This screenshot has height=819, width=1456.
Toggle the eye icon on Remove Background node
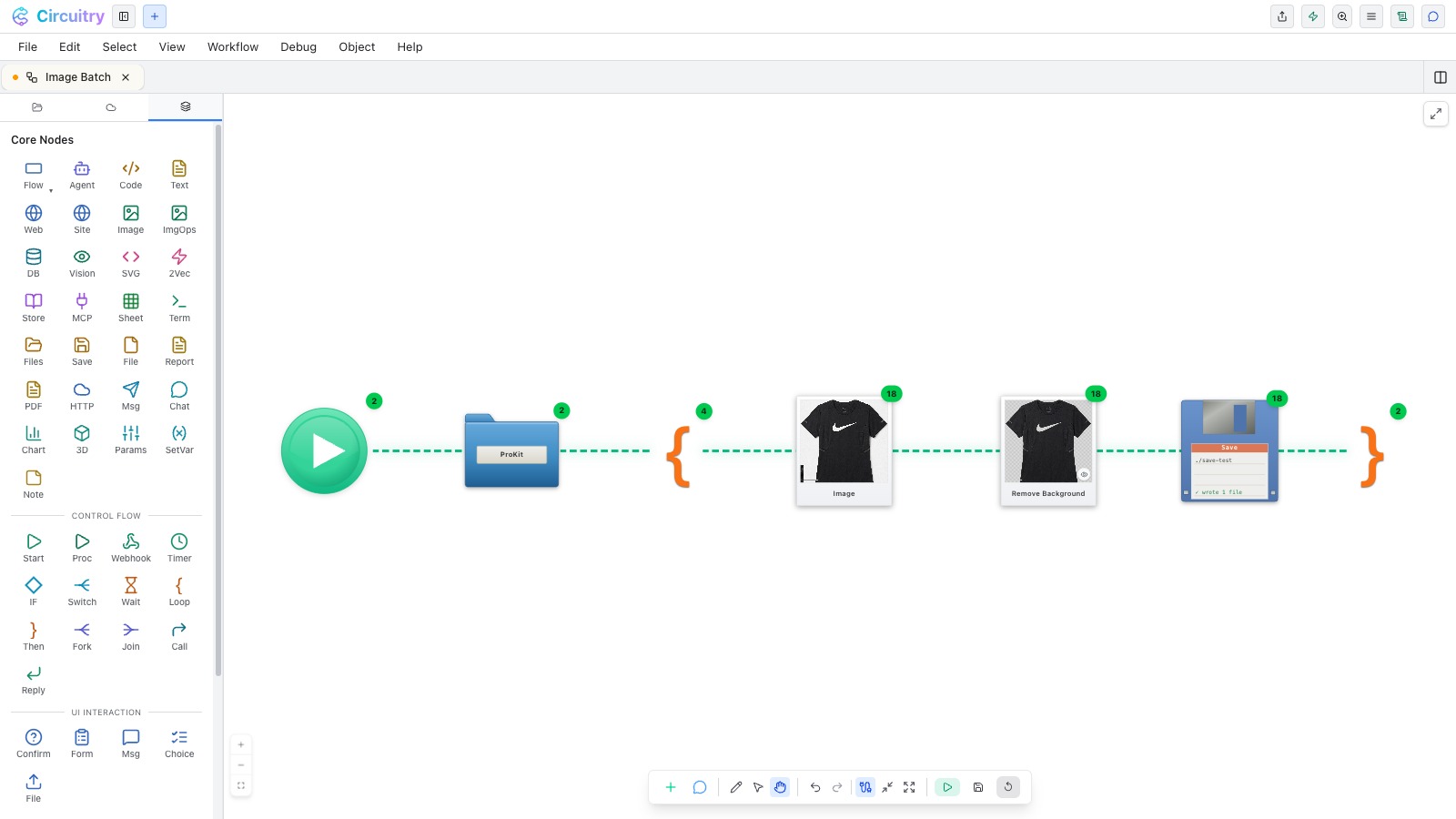click(x=1084, y=474)
